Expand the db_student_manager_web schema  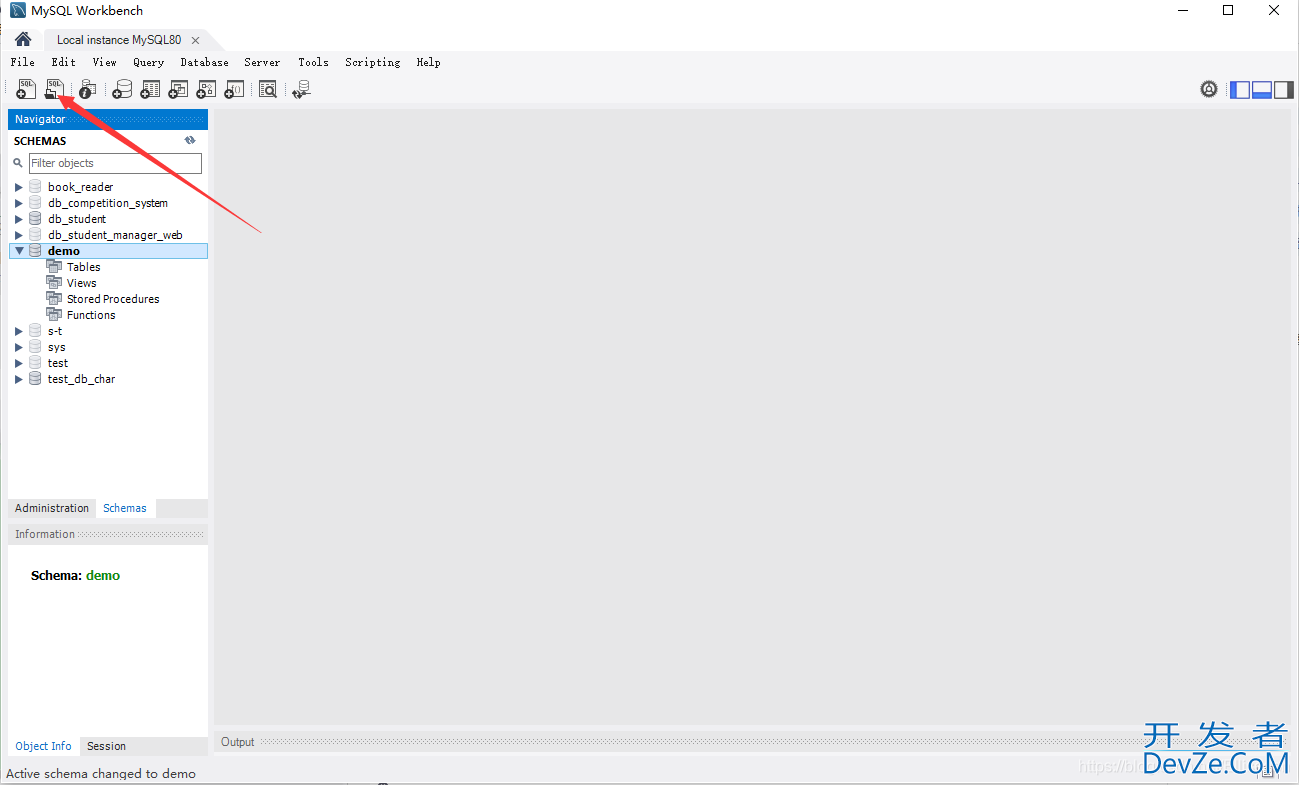(18, 235)
